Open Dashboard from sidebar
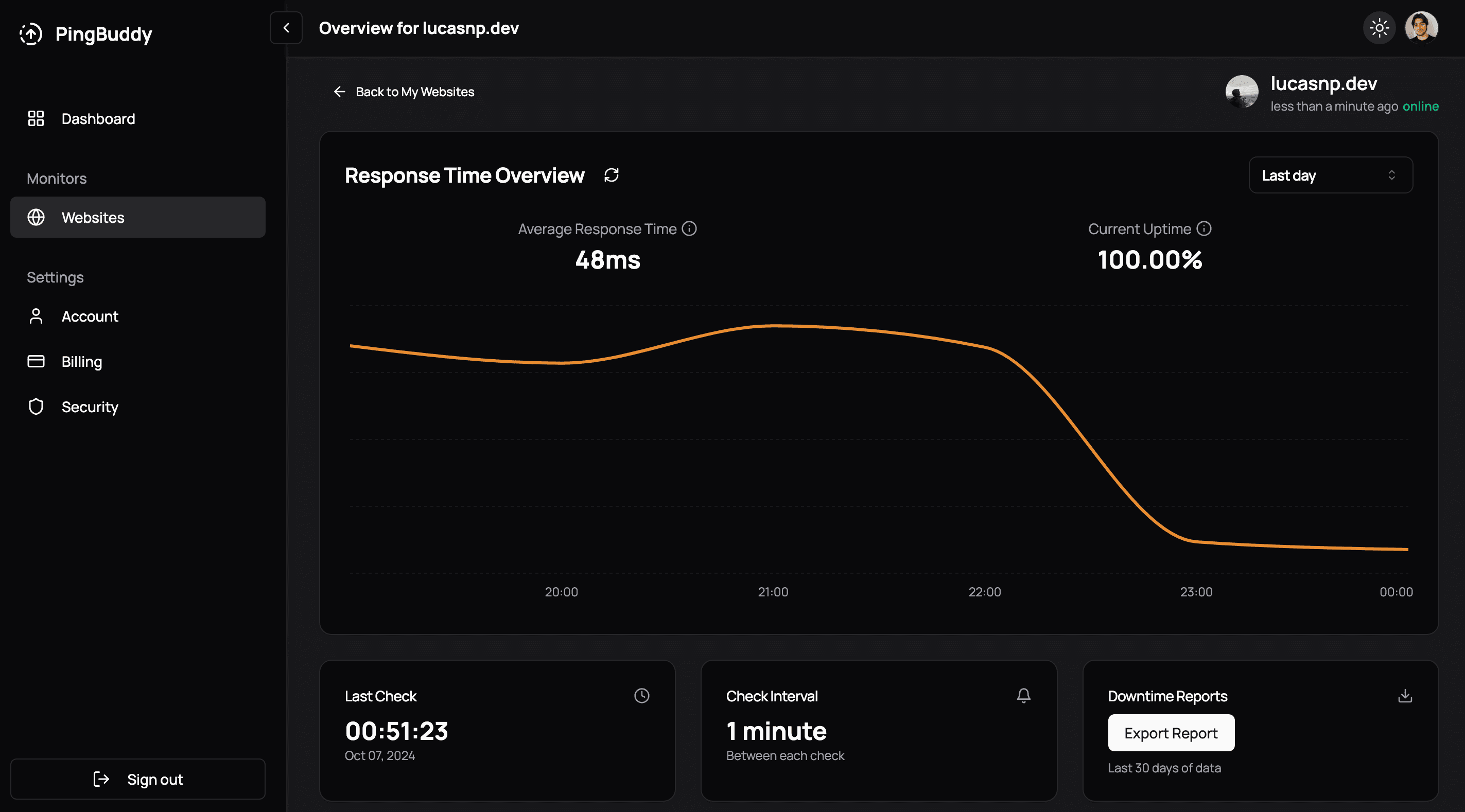Viewport: 1465px width, 812px height. tap(98, 119)
